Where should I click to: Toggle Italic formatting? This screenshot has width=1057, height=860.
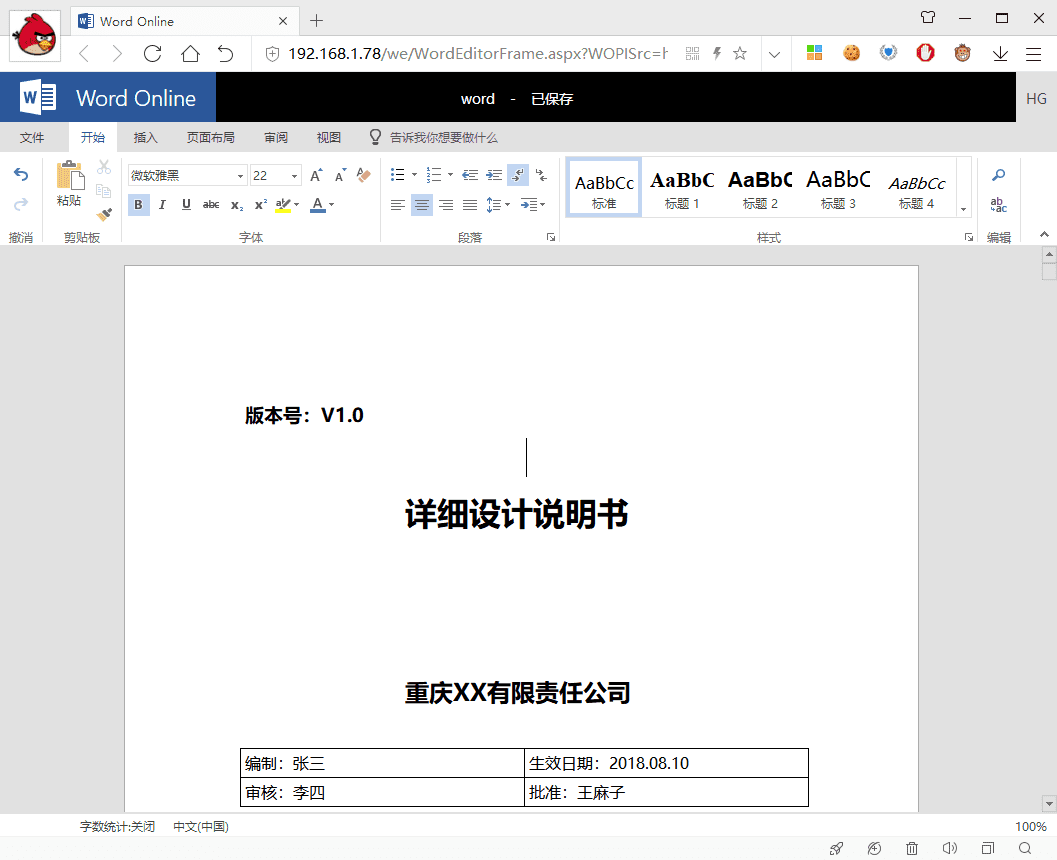point(162,205)
